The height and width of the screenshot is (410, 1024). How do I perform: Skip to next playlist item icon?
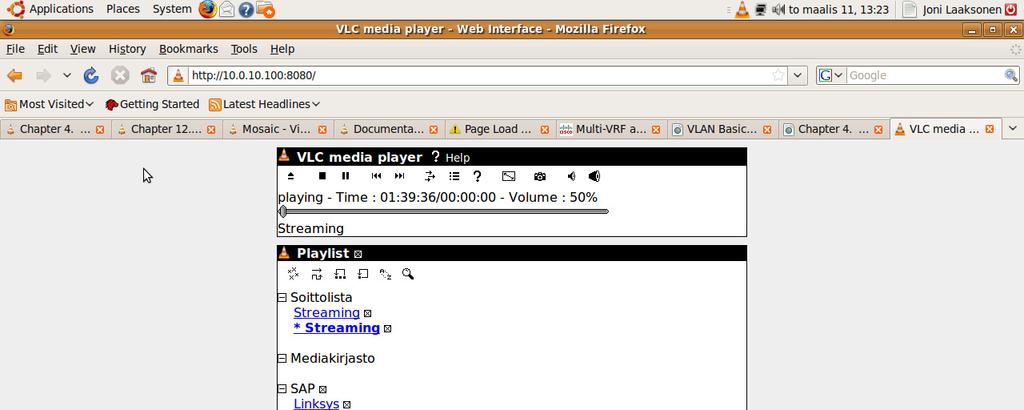click(x=400, y=176)
